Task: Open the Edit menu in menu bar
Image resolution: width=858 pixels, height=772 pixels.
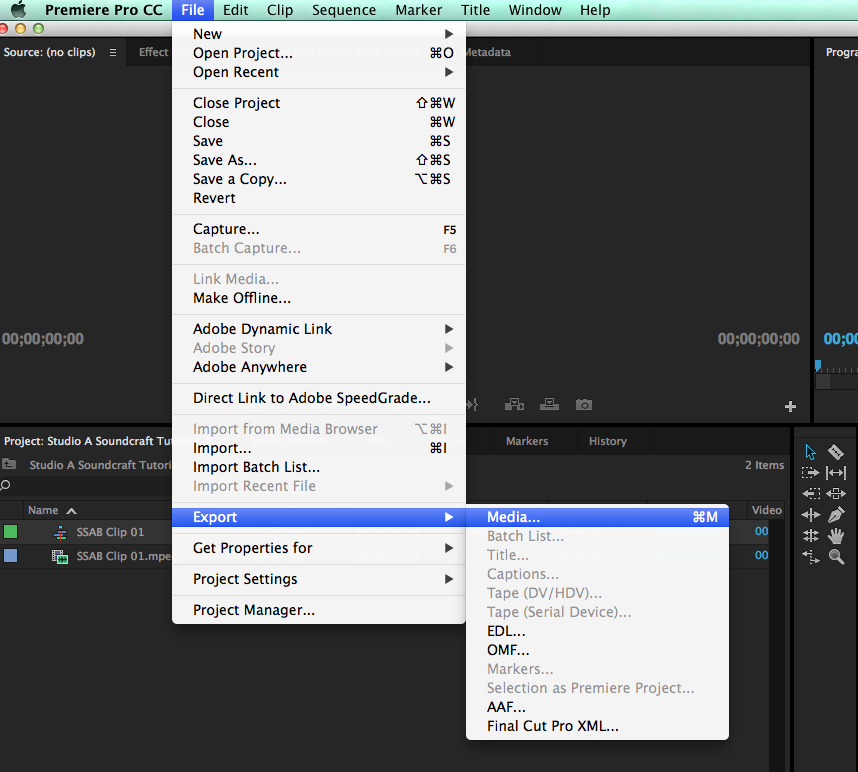Action: pyautogui.click(x=235, y=10)
